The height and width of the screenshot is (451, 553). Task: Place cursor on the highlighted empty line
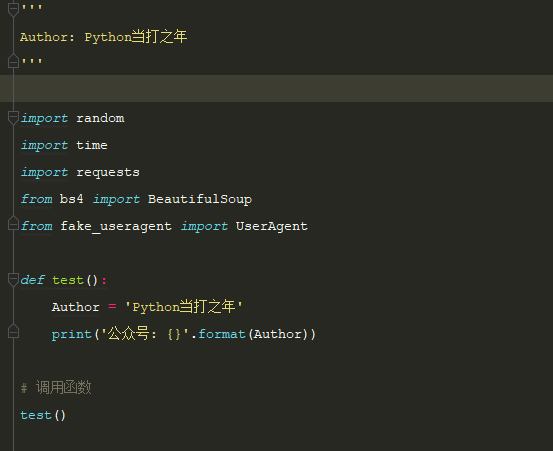tap(276, 88)
